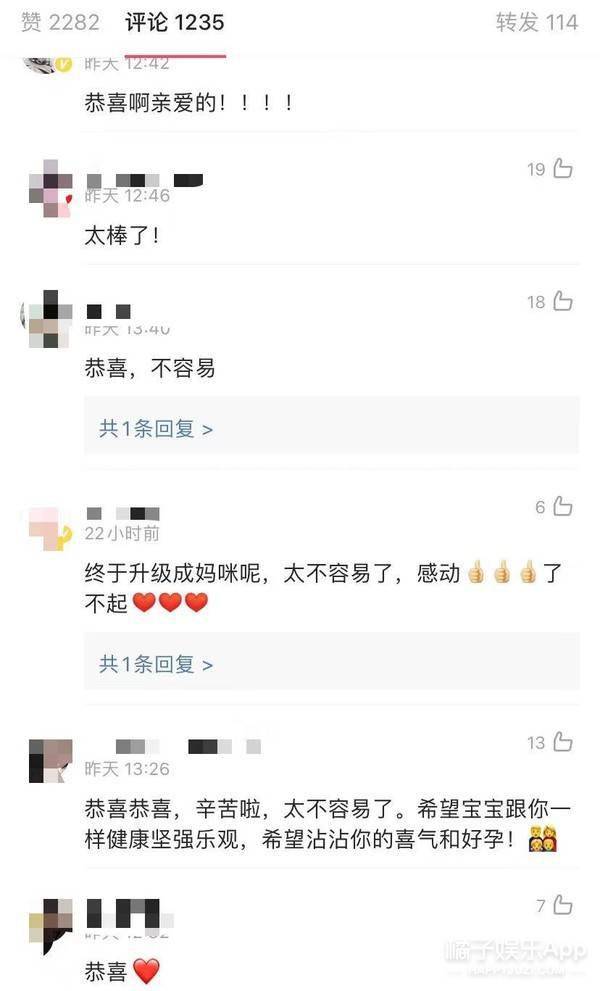Open avatar of '终于升级成妈咪呢' commenter

(x=51, y=528)
